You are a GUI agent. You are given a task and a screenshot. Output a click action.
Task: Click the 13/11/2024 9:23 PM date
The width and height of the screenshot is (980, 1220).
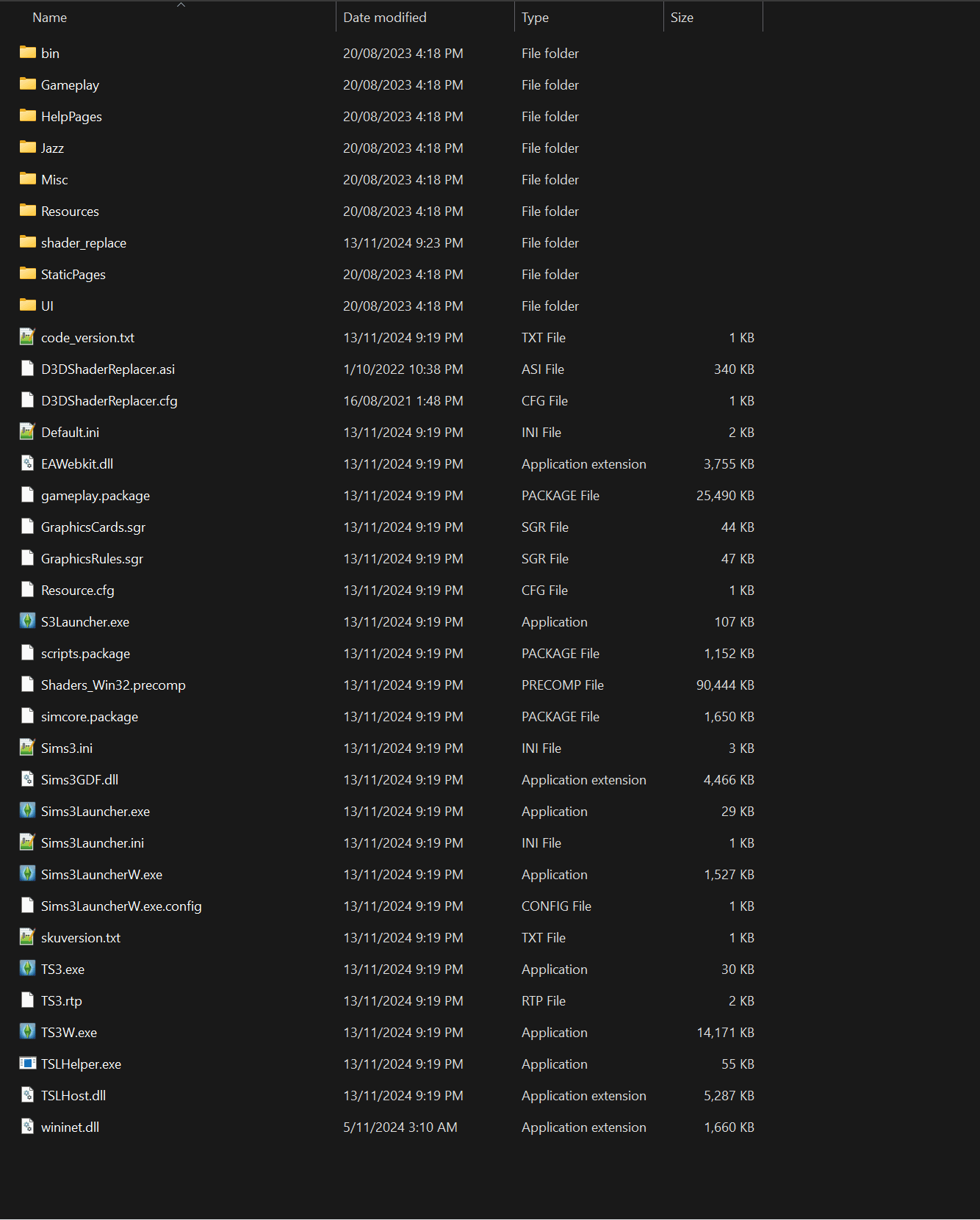[403, 243]
